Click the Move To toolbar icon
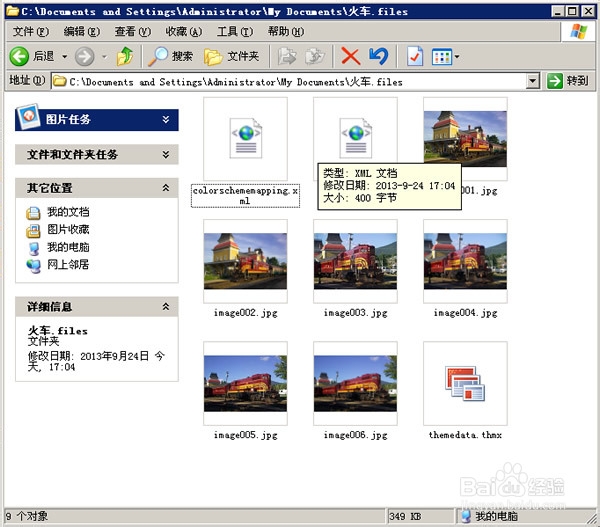 pos(287,57)
